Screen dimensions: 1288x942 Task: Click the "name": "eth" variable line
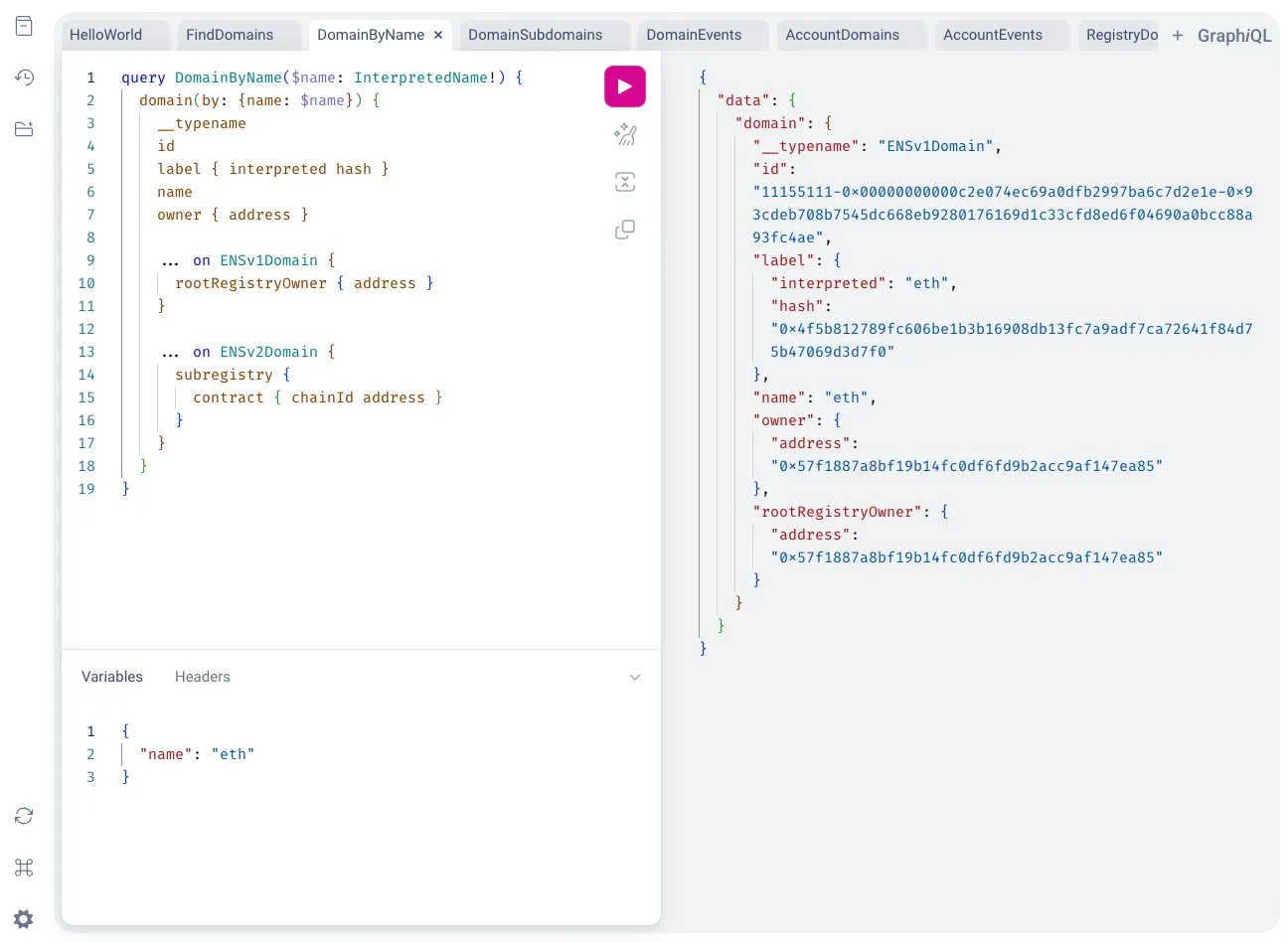point(197,754)
